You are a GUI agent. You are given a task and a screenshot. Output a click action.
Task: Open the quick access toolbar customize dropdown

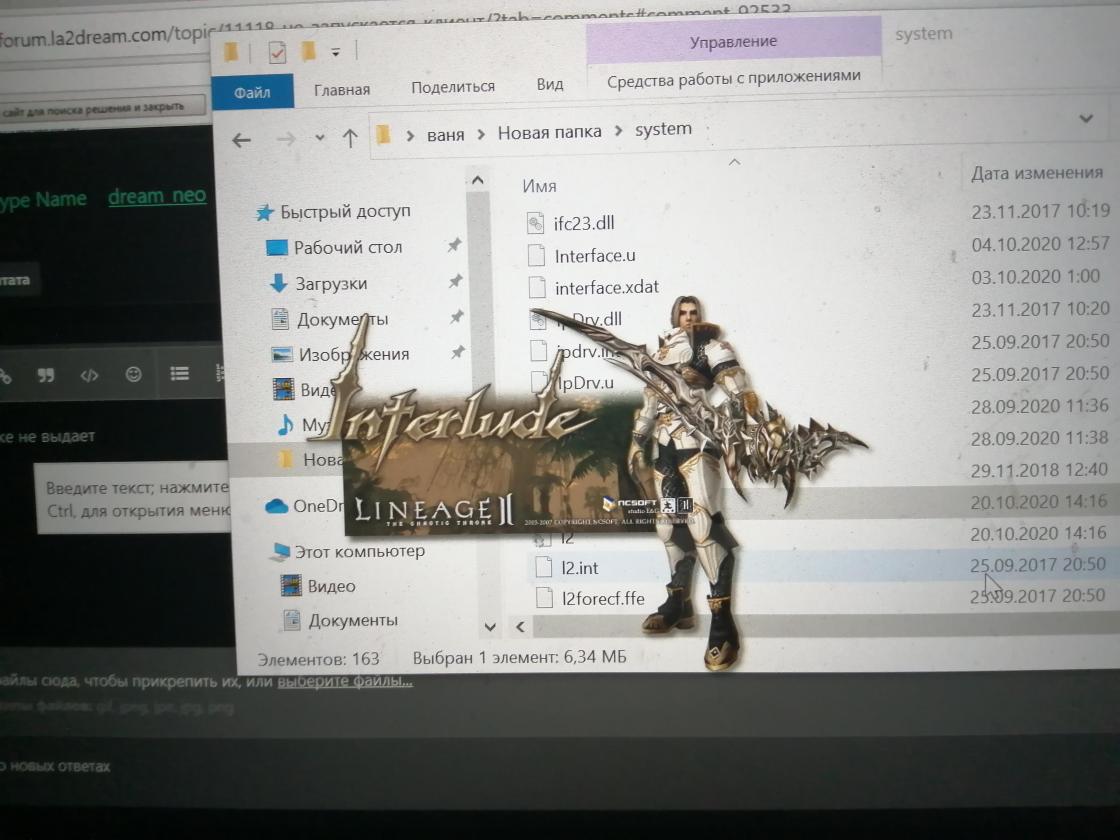click(x=336, y=52)
